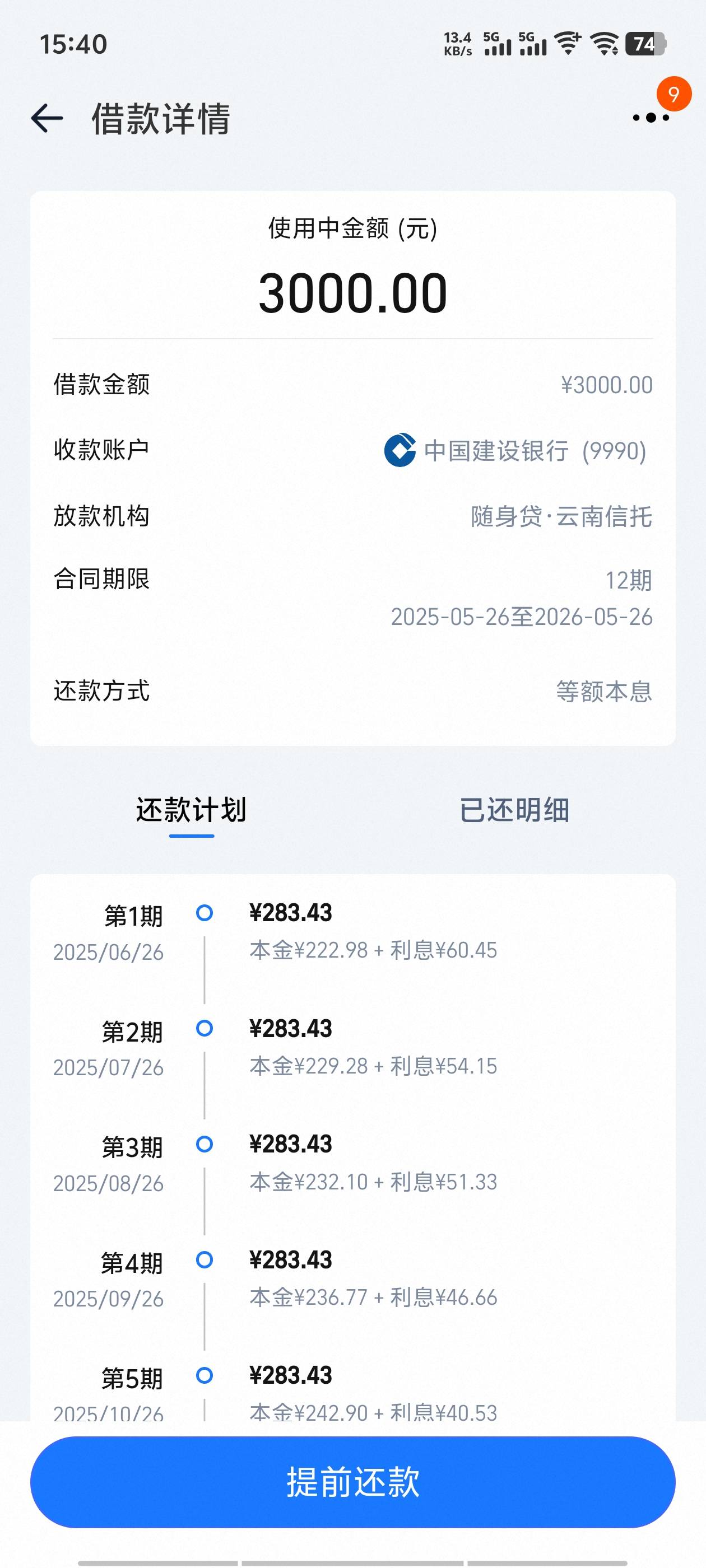Select the fifth installment timeline circle

click(x=205, y=1376)
